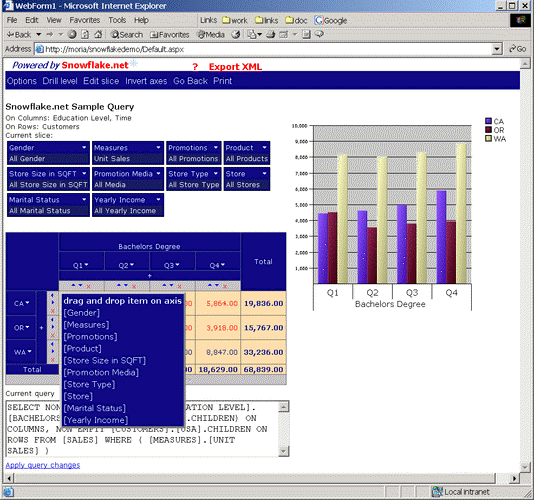Click the plus icon beside OR row
Image resolution: width=534 pixels, height=500 pixels.
pos(41,328)
